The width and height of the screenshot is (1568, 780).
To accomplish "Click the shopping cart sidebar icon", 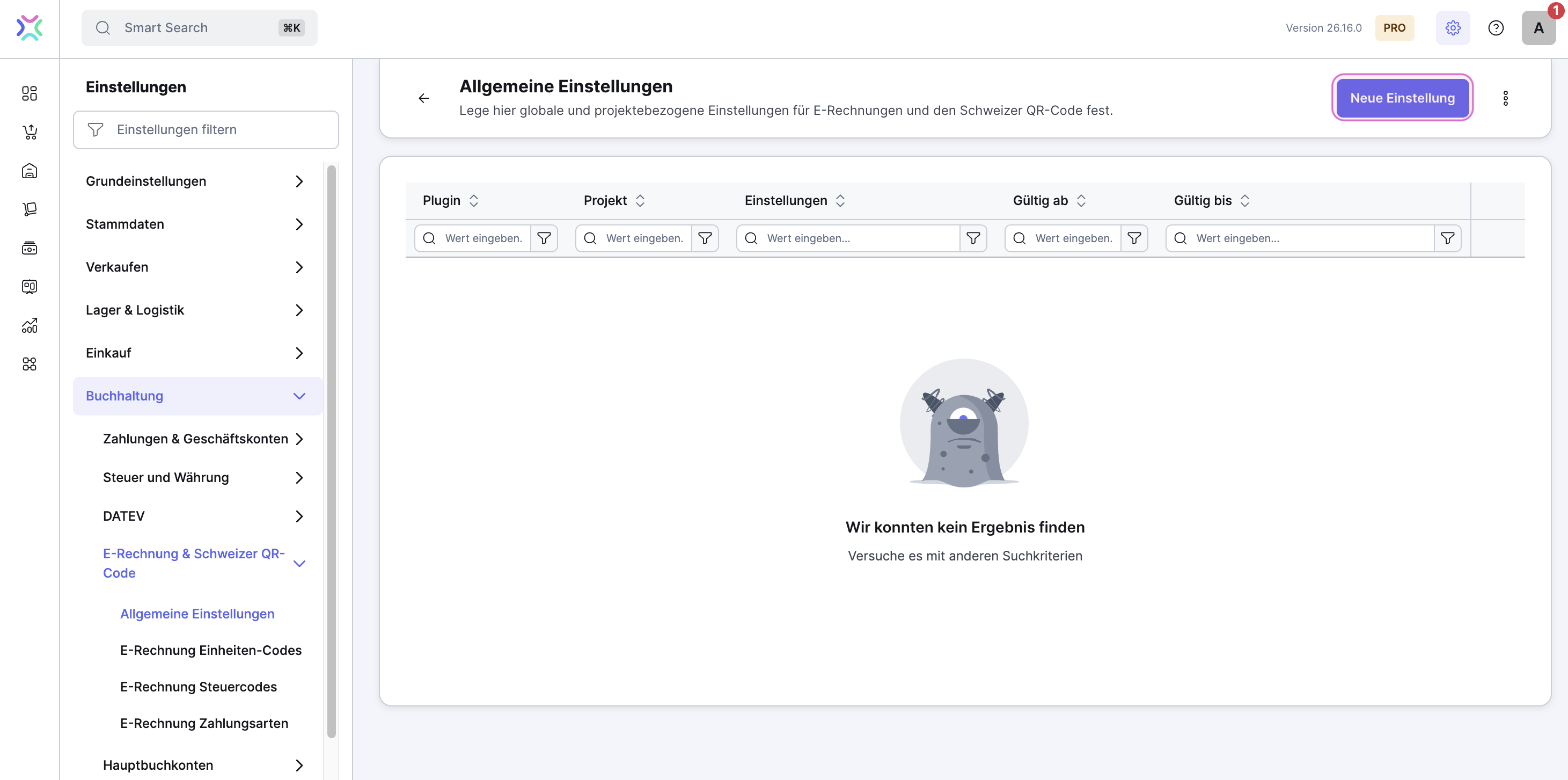I will pyautogui.click(x=29, y=132).
